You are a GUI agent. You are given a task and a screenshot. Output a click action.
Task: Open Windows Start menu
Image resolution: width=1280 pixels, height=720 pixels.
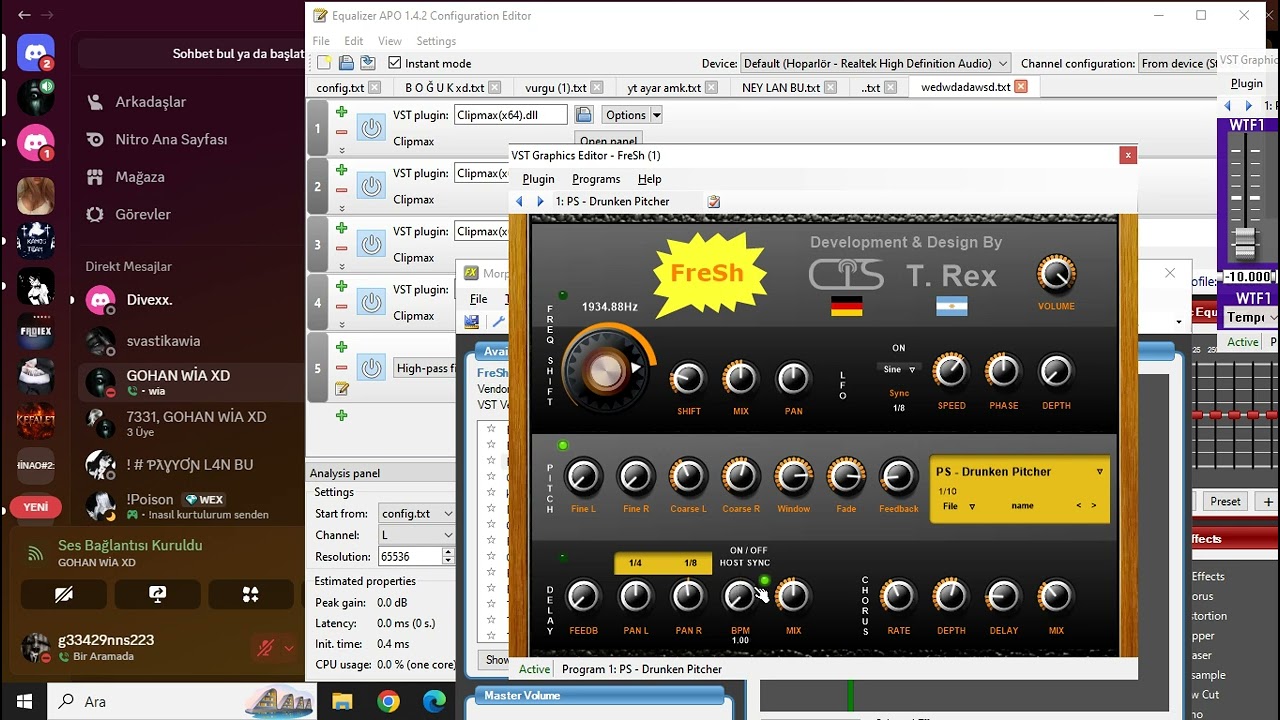click(24, 701)
